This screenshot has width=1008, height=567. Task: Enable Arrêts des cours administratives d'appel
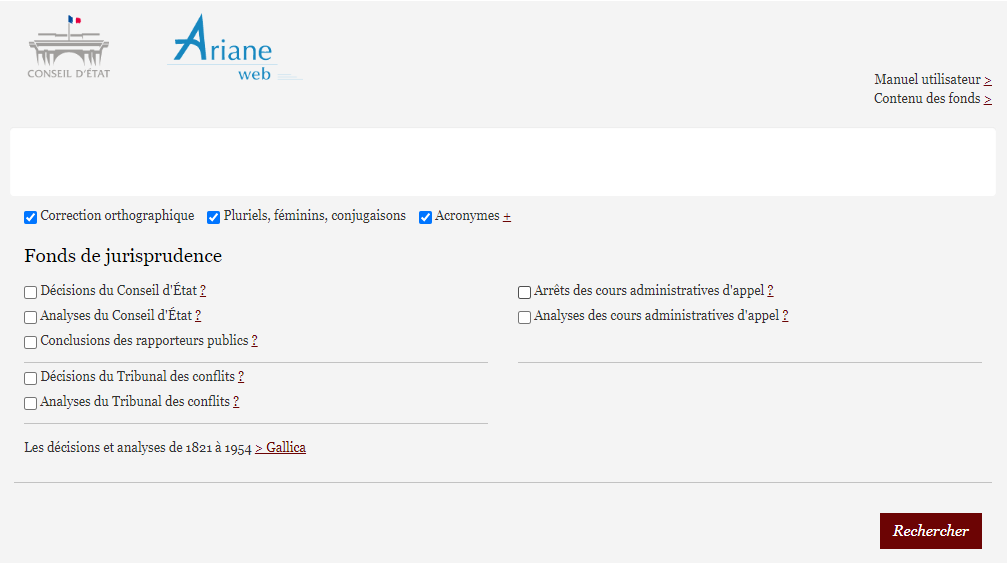point(524,292)
